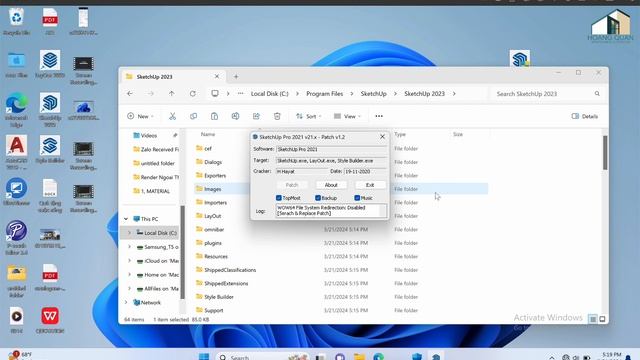Close the SketchUp 2023 tab
This screenshot has width=640, height=360.
217,76
